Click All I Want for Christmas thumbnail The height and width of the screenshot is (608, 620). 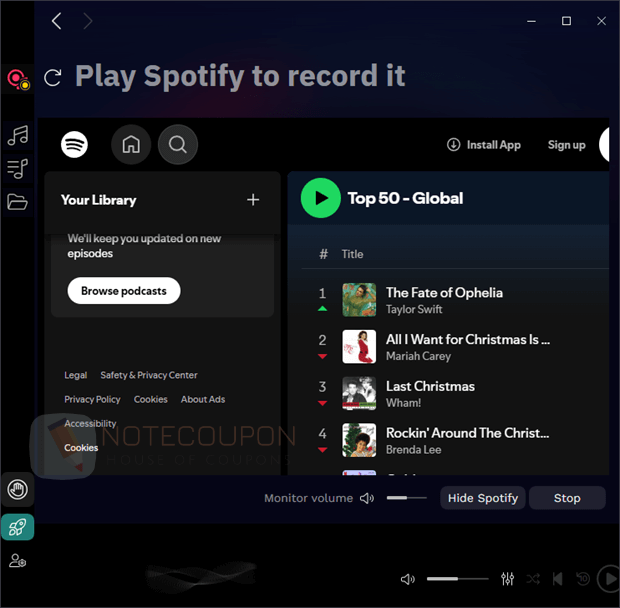click(x=359, y=347)
